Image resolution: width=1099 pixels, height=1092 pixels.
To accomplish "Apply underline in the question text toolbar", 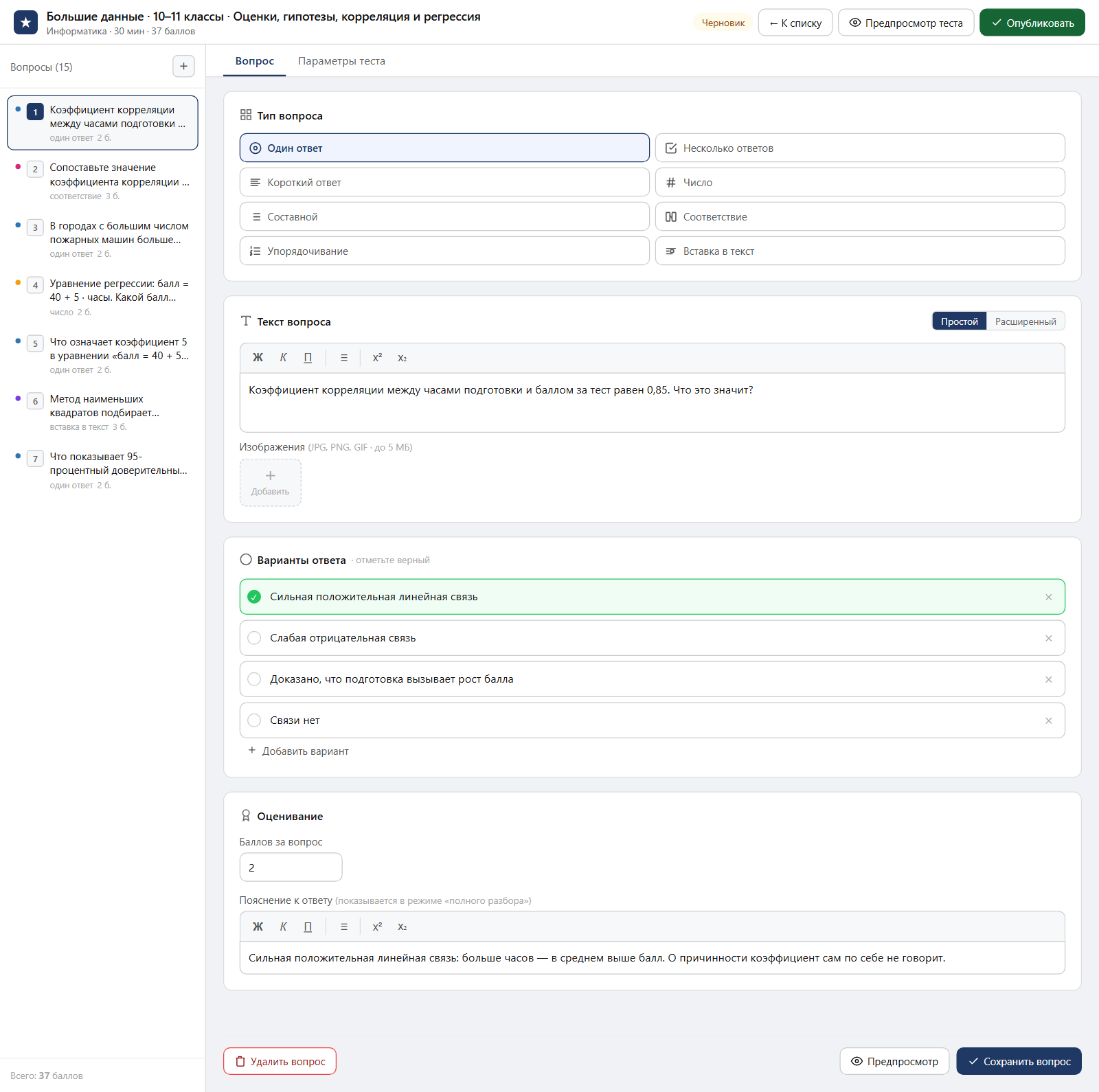I will (x=308, y=358).
